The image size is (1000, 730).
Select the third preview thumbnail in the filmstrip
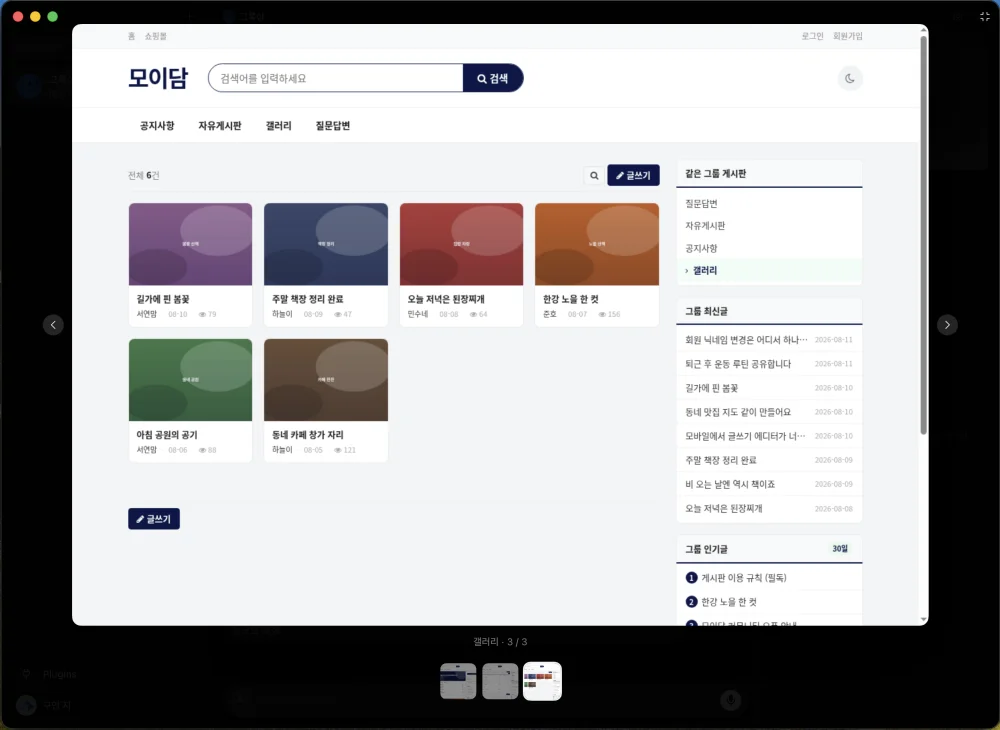(542, 681)
